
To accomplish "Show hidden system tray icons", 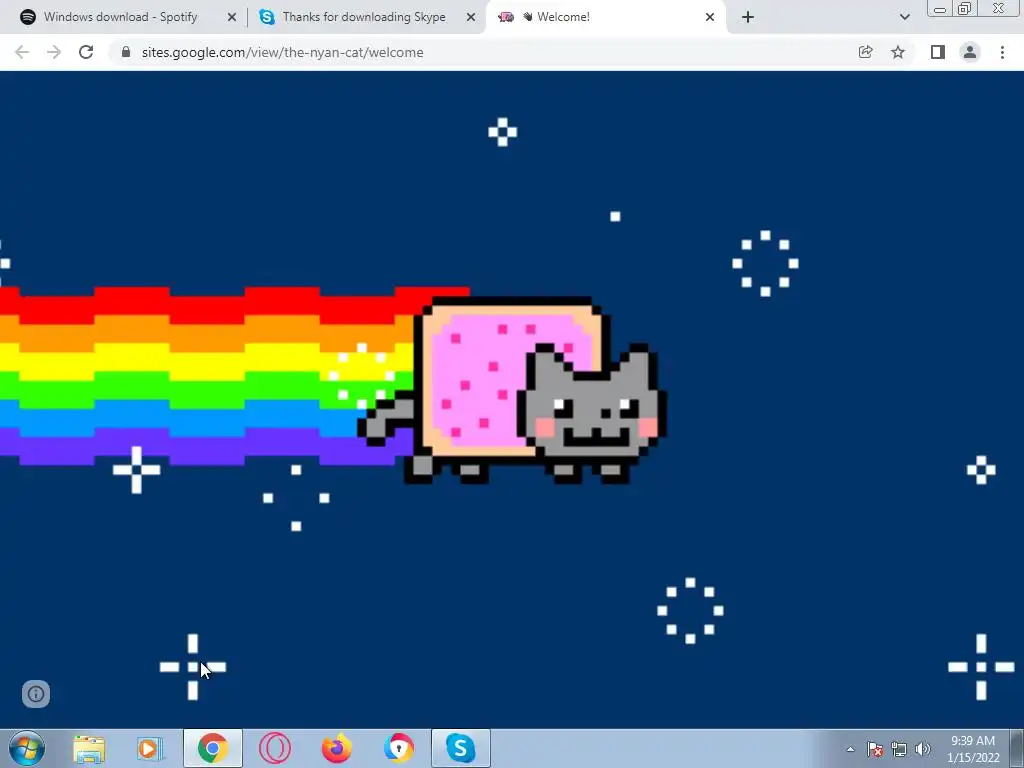I will point(850,749).
